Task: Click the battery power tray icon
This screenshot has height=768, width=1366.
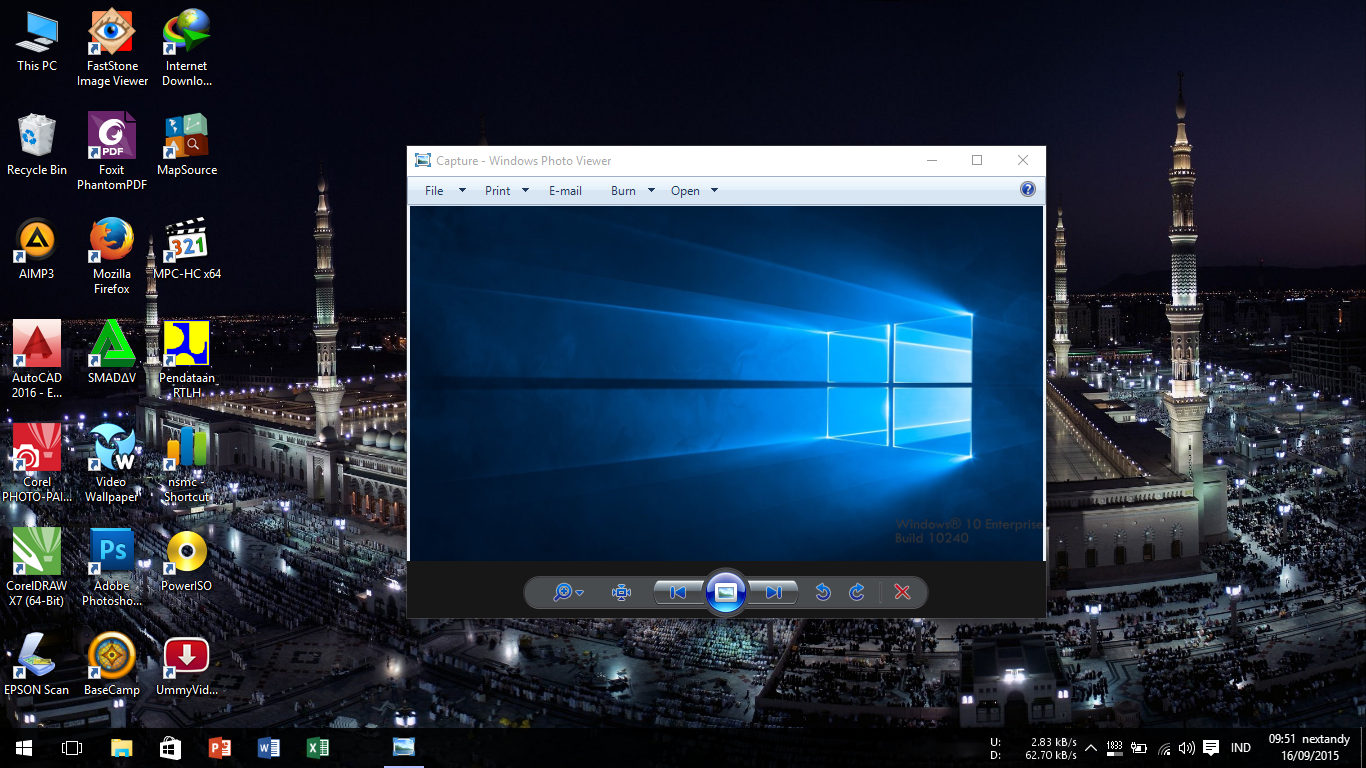Action: click(1140, 748)
